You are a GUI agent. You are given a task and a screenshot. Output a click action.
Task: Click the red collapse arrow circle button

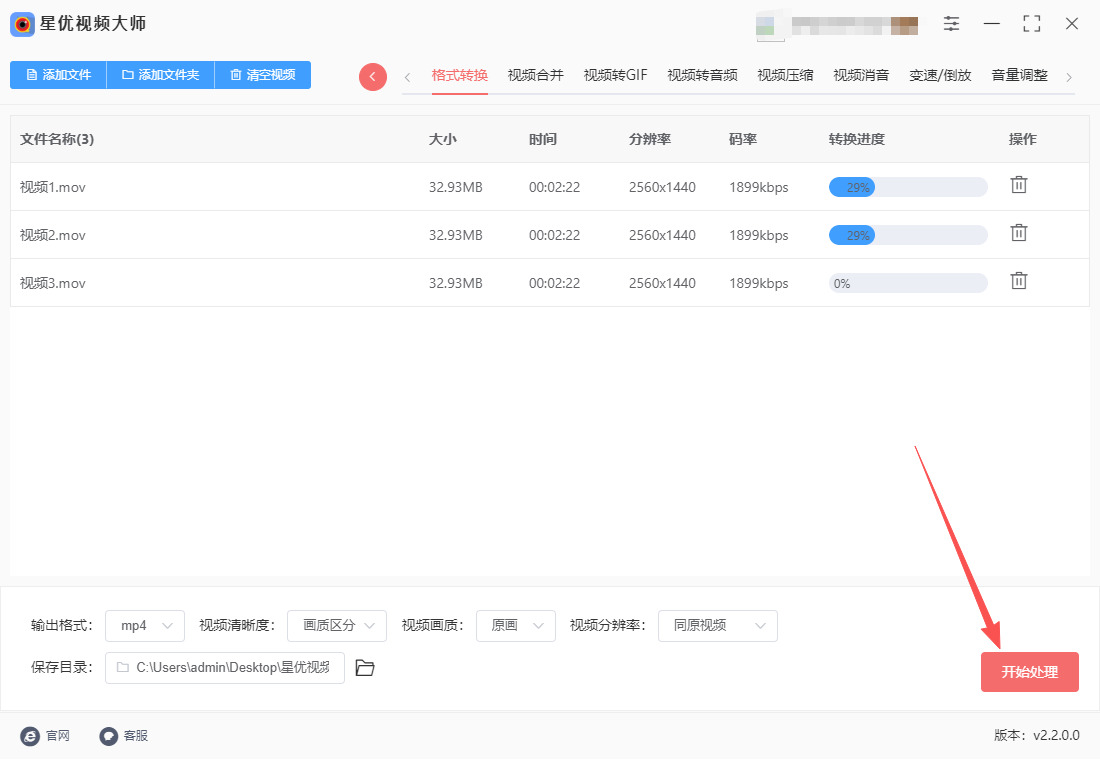[x=373, y=77]
